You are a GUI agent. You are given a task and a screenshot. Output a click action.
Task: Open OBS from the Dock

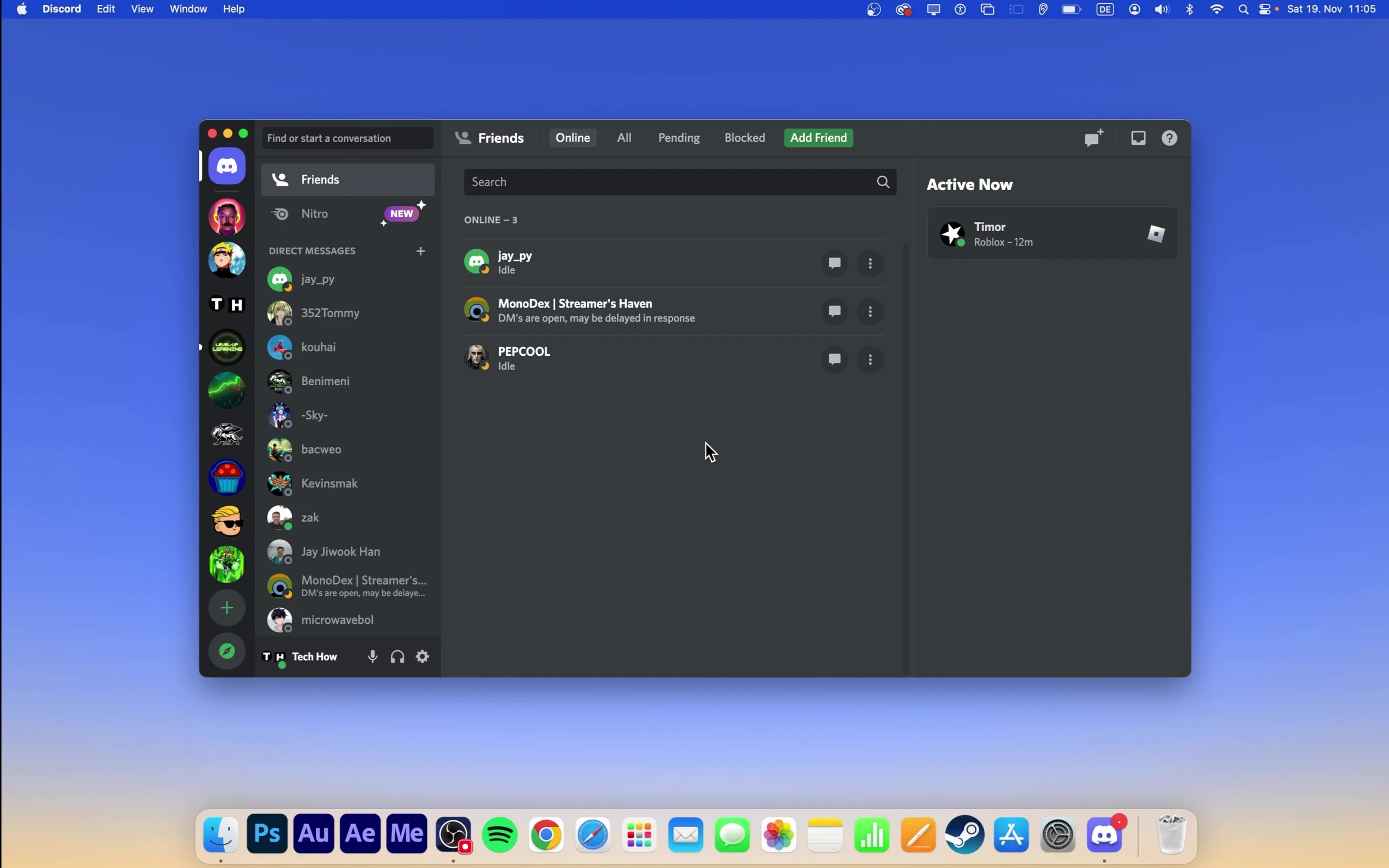coord(454,835)
